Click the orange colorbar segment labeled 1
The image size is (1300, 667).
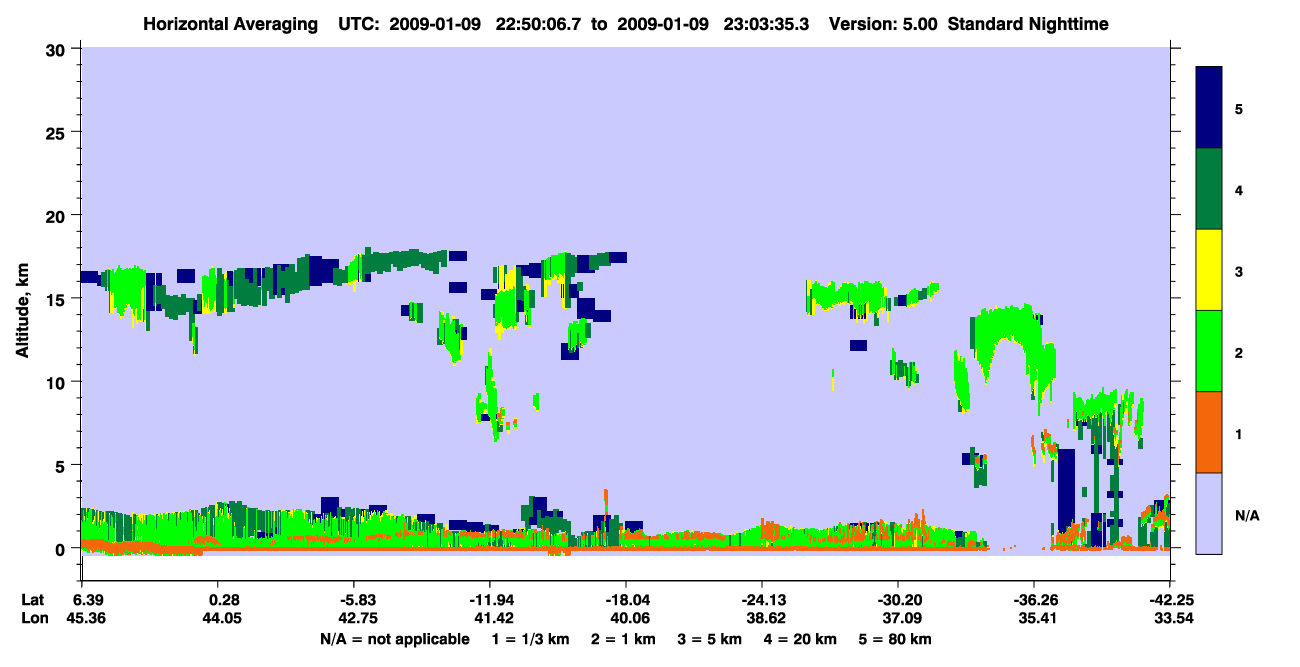[x=1209, y=432]
